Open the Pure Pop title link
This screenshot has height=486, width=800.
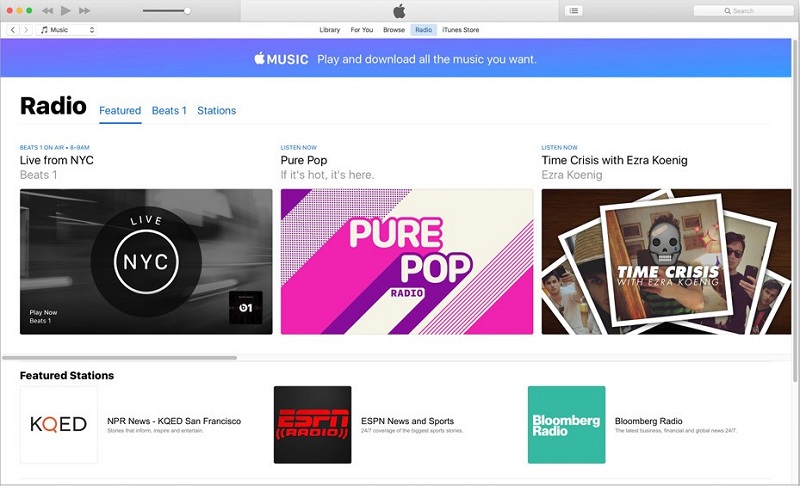tap(304, 160)
